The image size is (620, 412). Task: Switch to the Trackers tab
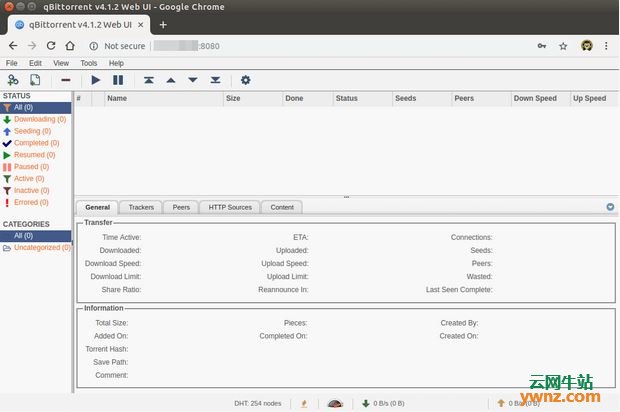[141, 207]
